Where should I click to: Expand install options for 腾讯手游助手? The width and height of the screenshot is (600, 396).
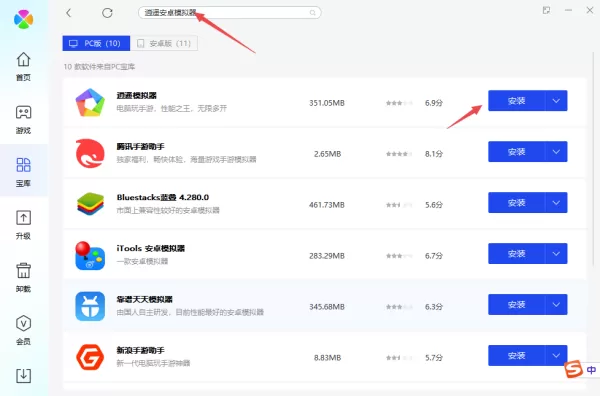coord(556,152)
